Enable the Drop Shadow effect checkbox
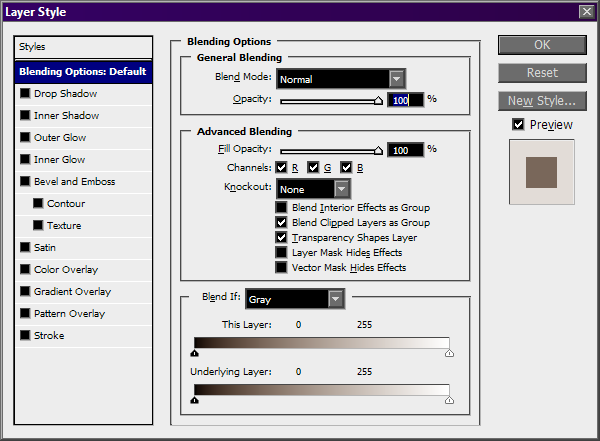 pyautogui.click(x=26, y=94)
